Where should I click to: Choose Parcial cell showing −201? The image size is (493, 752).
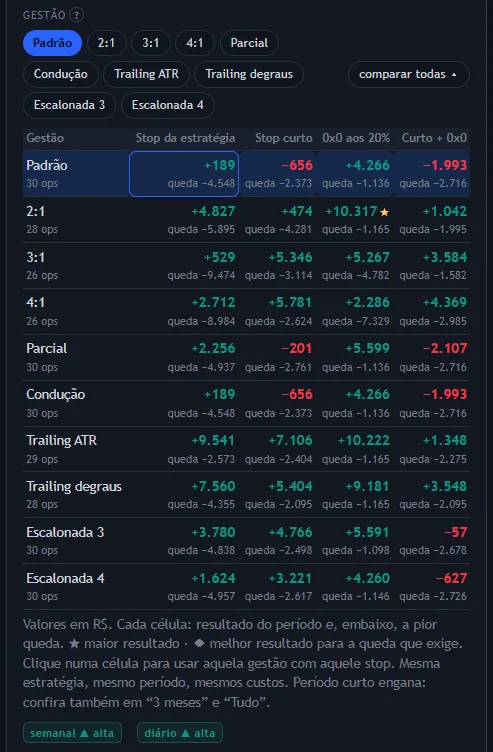point(278,357)
